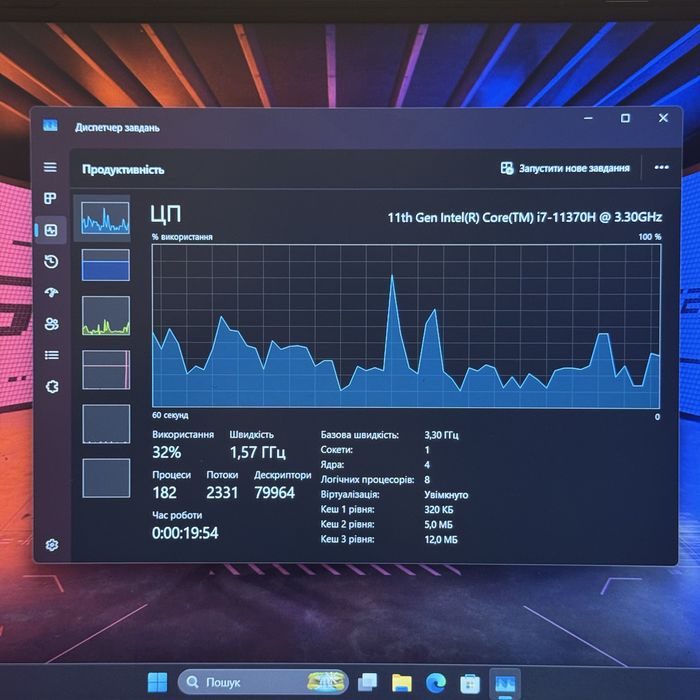This screenshot has width=700, height=700.
Task: Click the Task Manager taskbar icon
Action: [x=505, y=683]
